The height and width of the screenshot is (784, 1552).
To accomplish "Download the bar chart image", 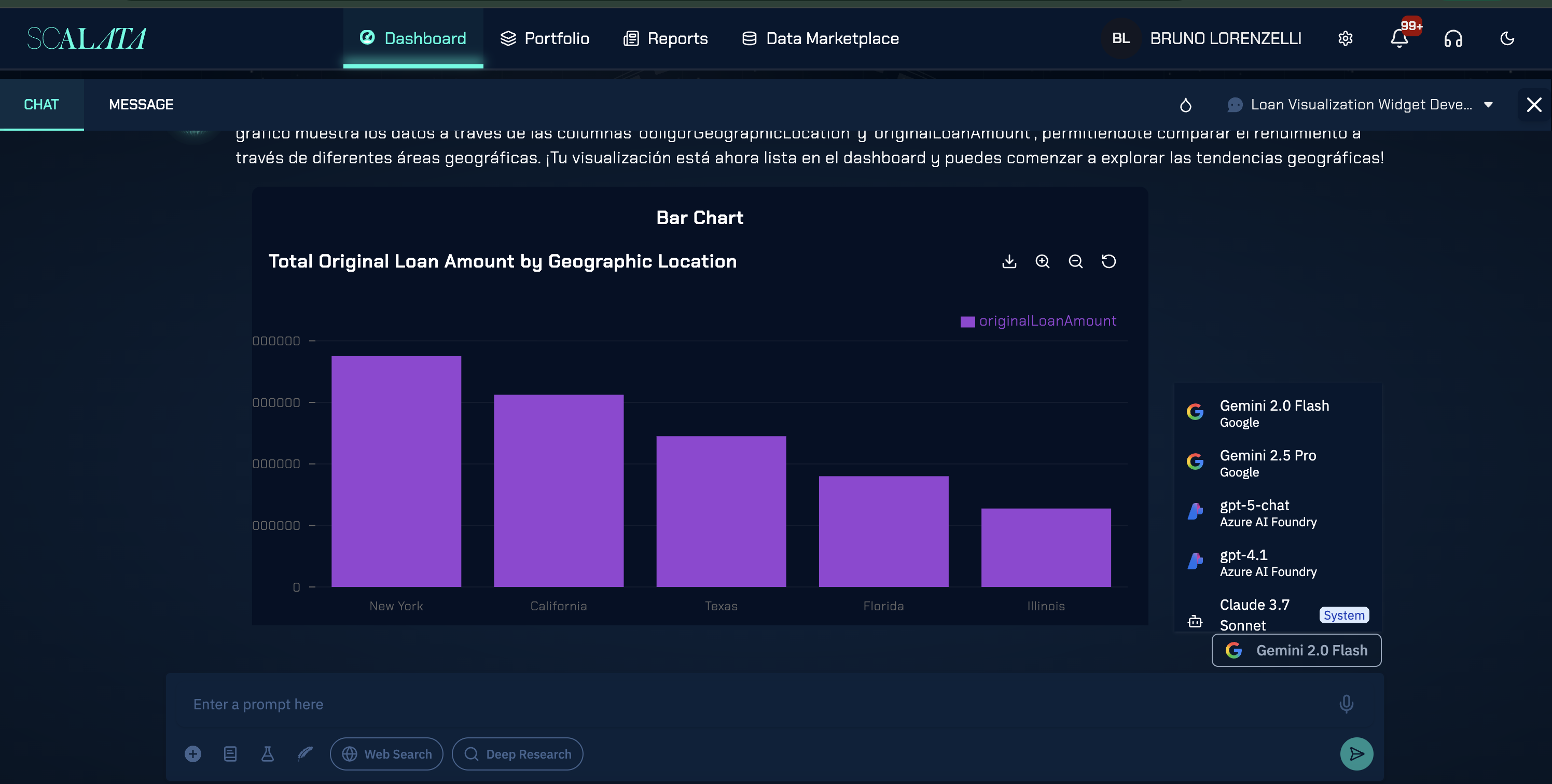I will coord(1009,261).
